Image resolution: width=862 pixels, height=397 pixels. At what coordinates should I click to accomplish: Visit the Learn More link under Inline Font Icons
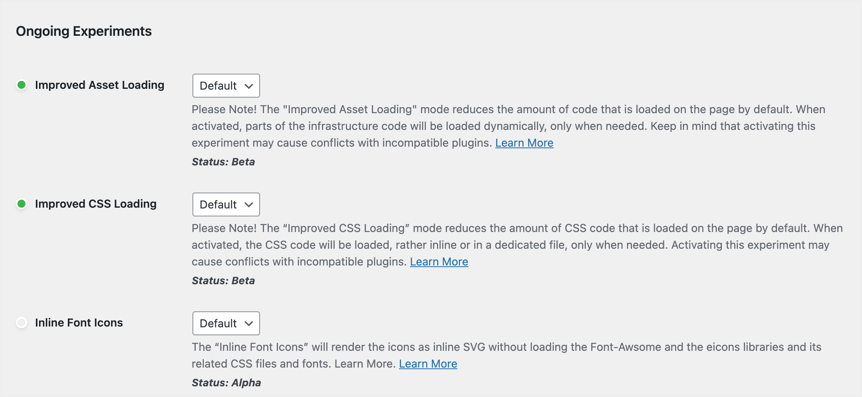(x=428, y=364)
